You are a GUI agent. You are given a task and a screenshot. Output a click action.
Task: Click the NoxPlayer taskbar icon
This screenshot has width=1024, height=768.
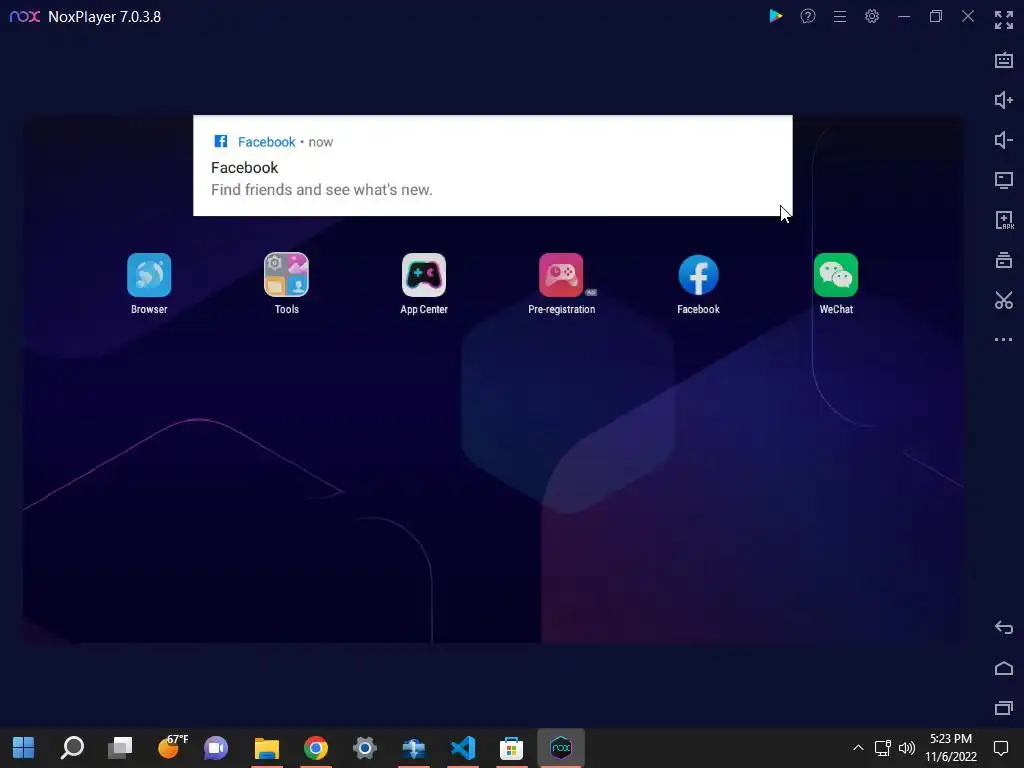tap(561, 748)
